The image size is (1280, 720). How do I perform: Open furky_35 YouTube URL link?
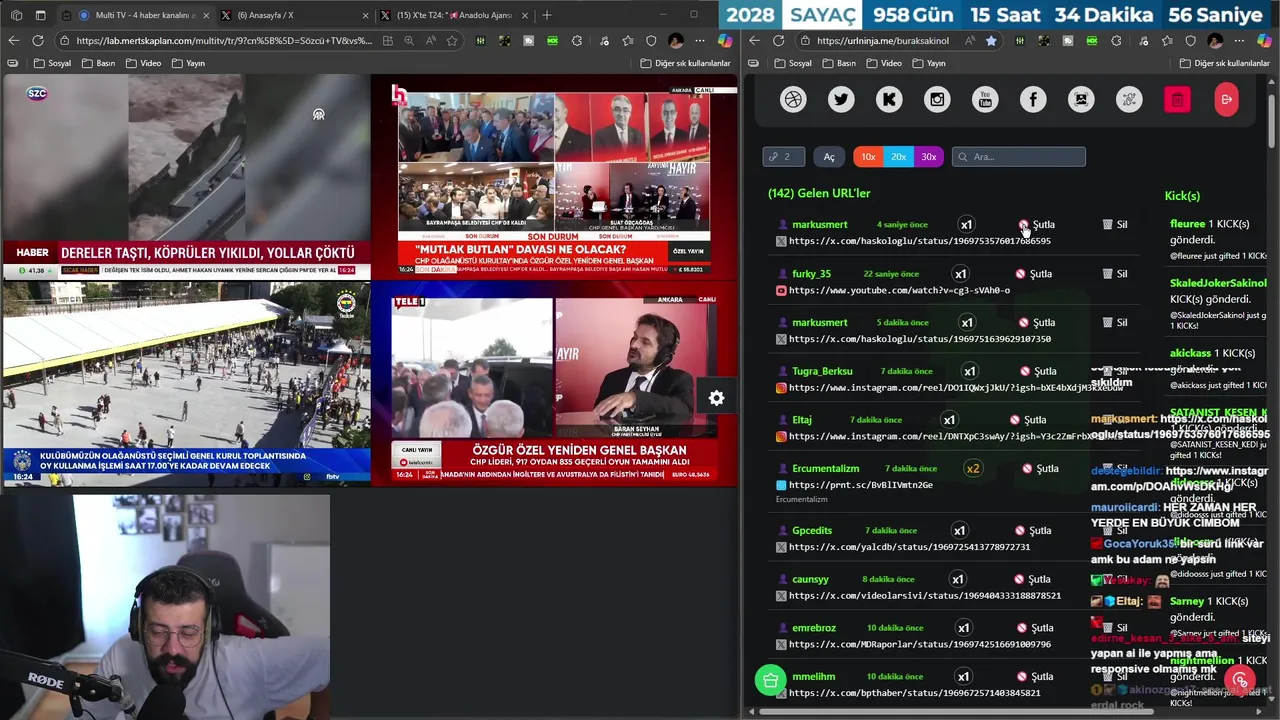899,290
